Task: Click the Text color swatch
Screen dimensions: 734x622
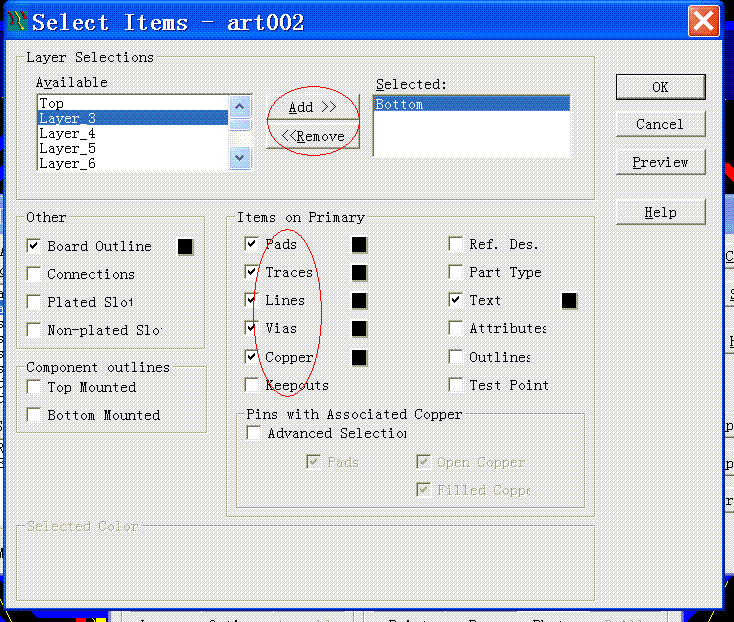Action: pyautogui.click(x=569, y=301)
